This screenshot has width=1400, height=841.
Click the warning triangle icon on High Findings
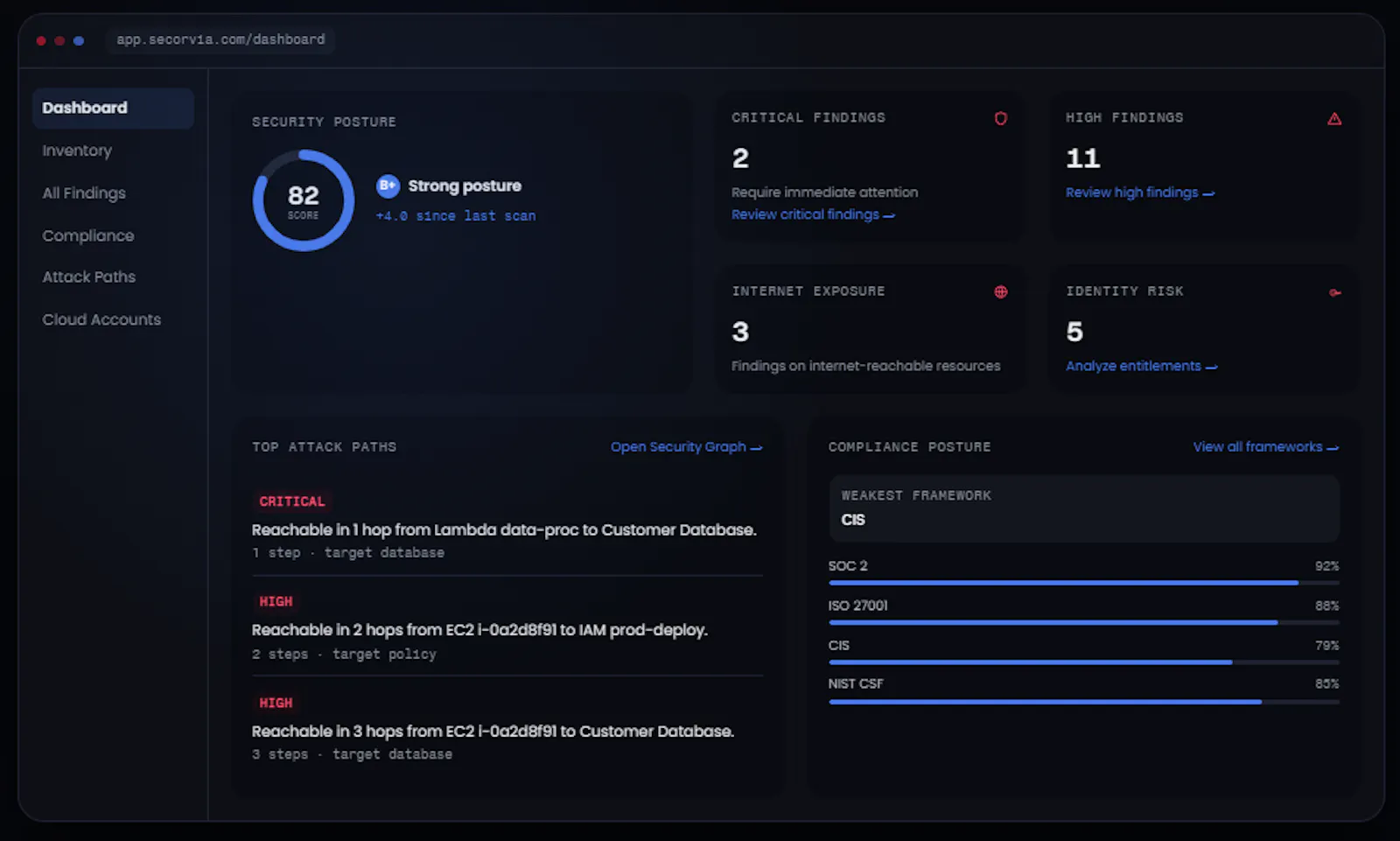click(1333, 118)
